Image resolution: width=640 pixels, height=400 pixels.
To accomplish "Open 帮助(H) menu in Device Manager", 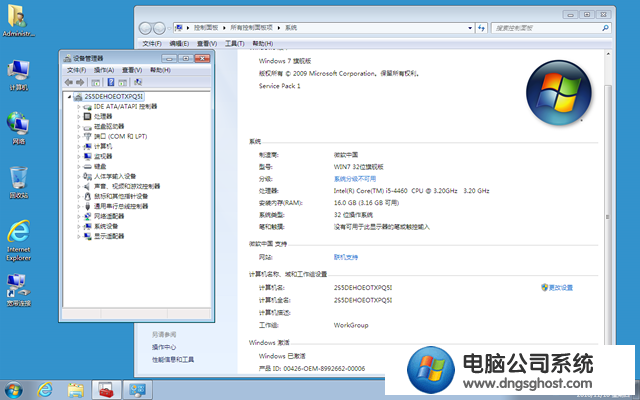I will (x=160, y=70).
